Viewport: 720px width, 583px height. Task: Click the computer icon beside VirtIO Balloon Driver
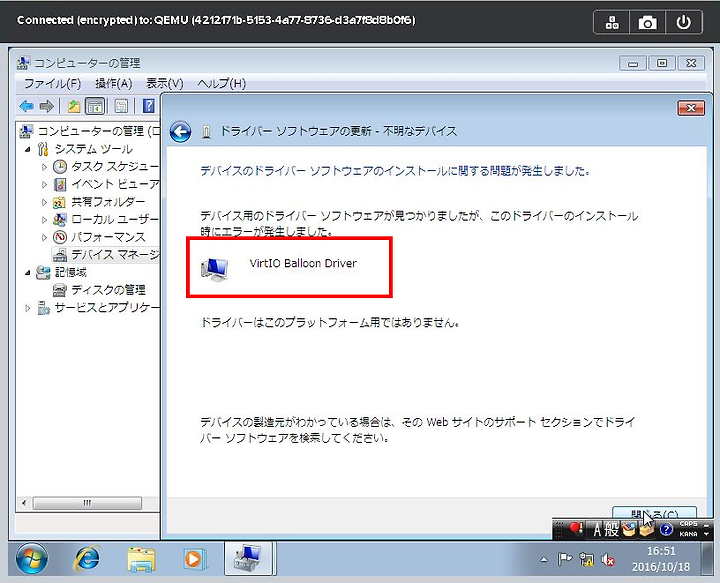(214, 269)
